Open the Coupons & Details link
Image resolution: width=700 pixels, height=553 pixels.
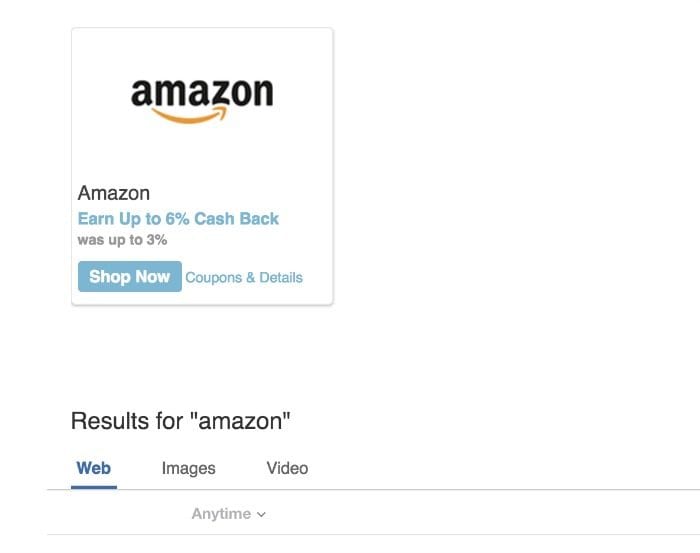244,277
